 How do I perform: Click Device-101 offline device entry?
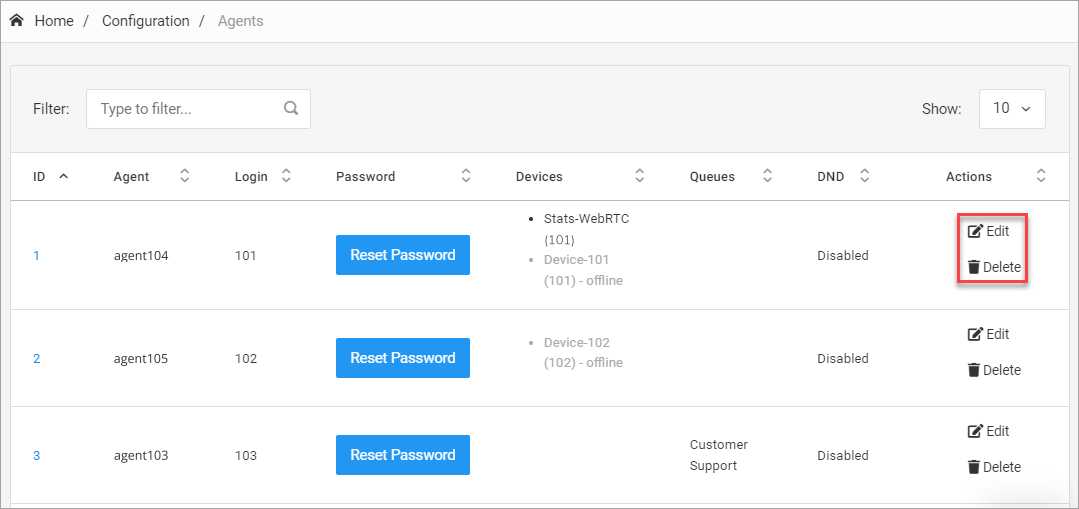(583, 270)
